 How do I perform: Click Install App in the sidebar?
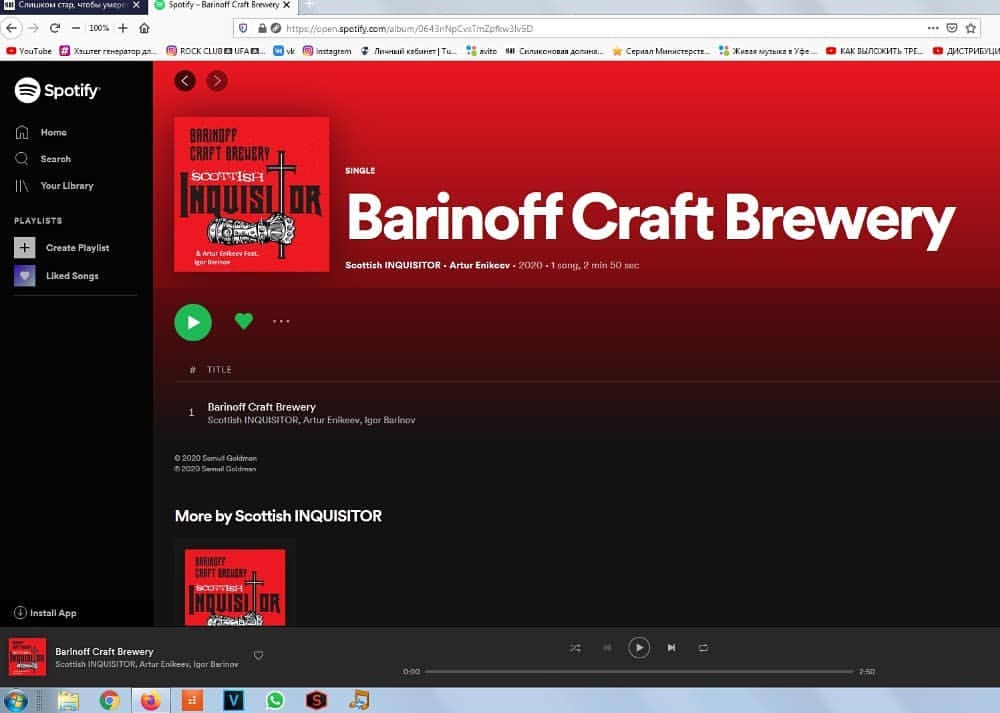coord(45,613)
